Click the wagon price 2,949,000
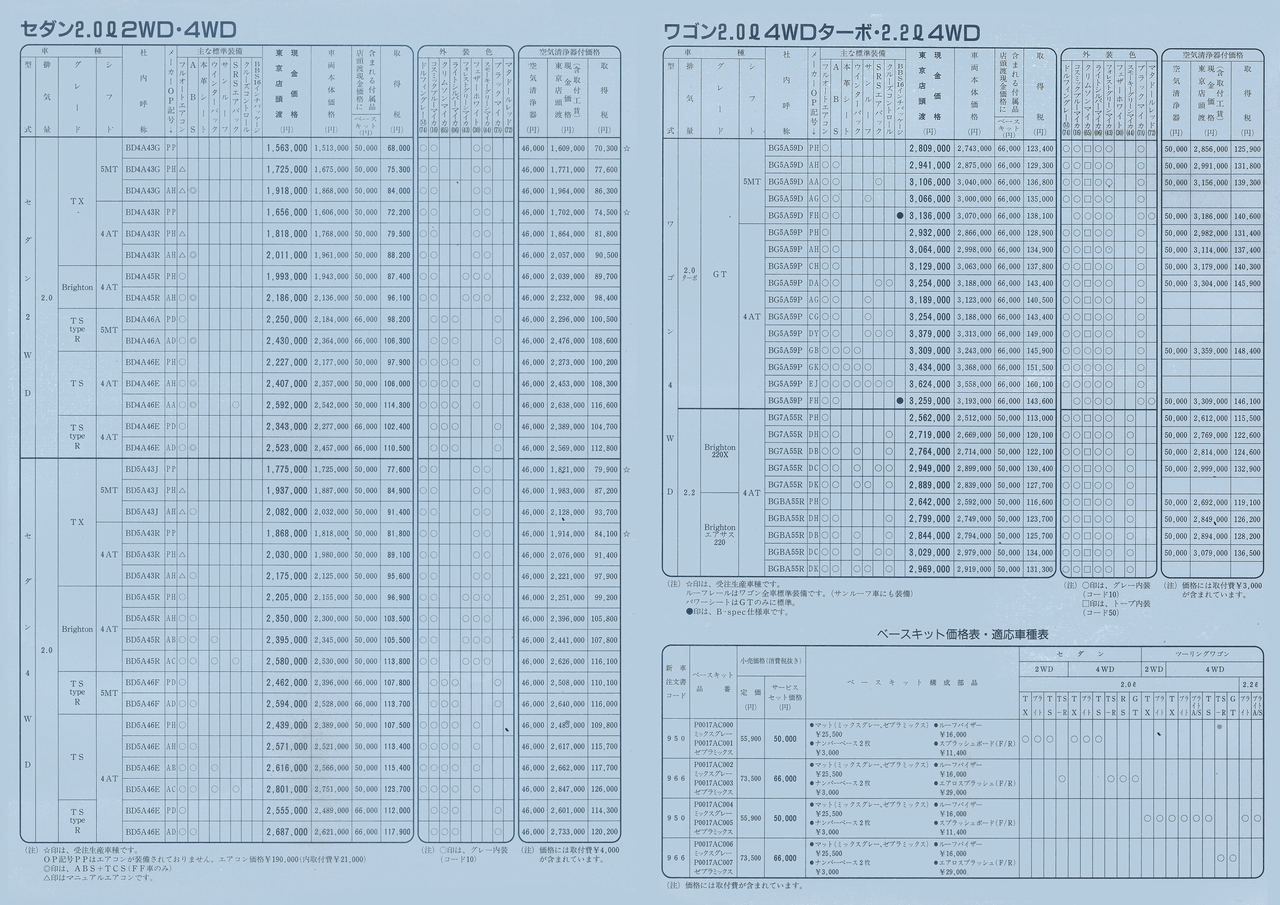Image resolution: width=1280 pixels, height=905 pixels. (x=929, y=468)
